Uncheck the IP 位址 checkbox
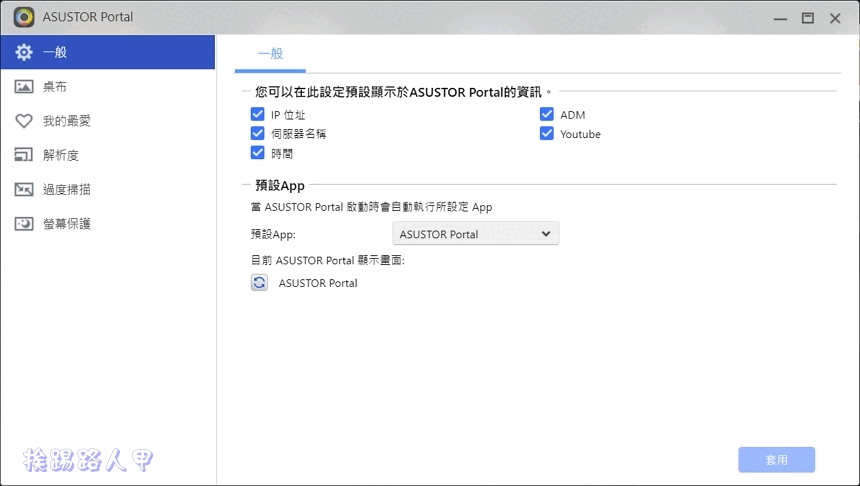 tap(257, 114)
